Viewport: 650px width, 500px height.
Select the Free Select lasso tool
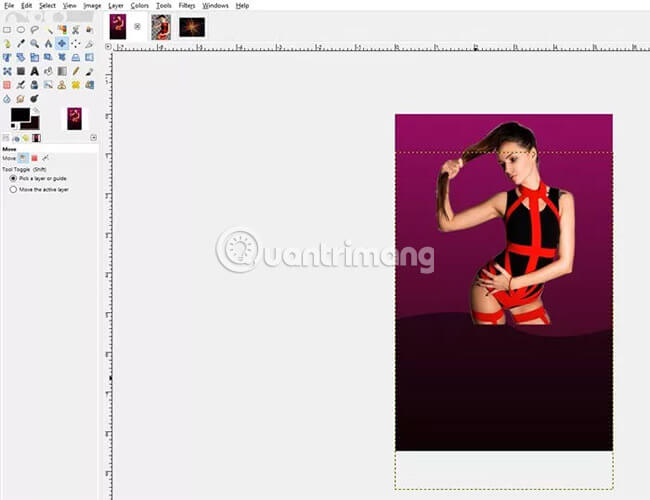point(34,30)
